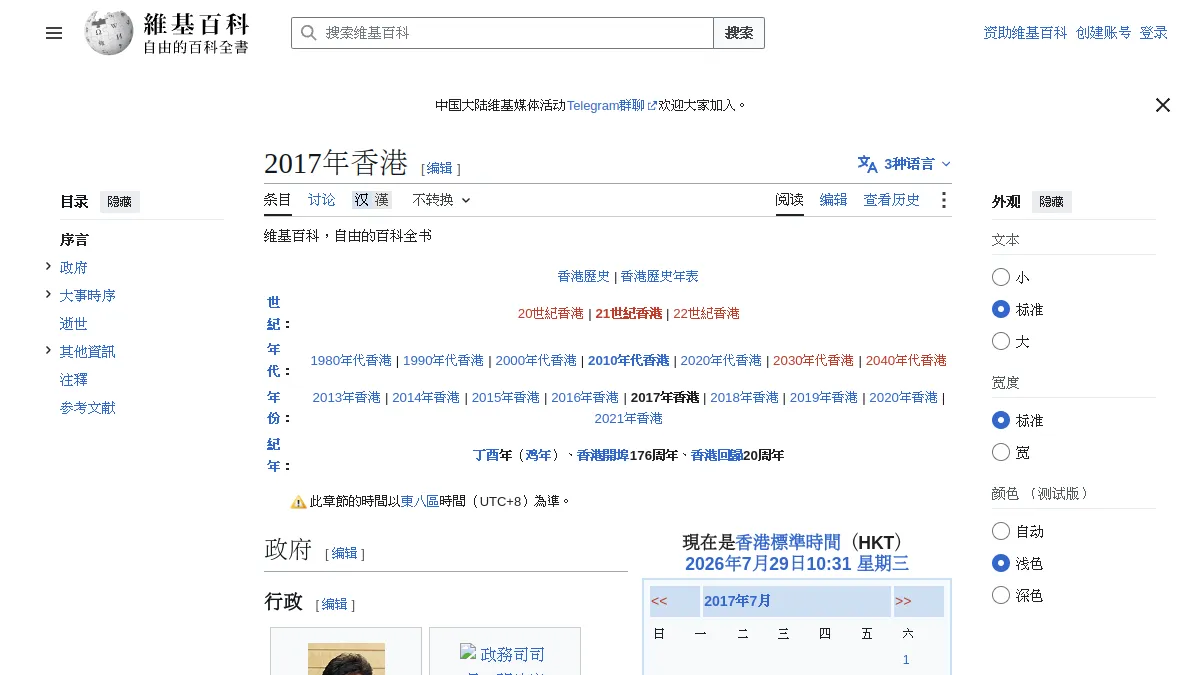The image size is (1200, 675).
Task: Click the language translate icon
Action: click(867, 164)
